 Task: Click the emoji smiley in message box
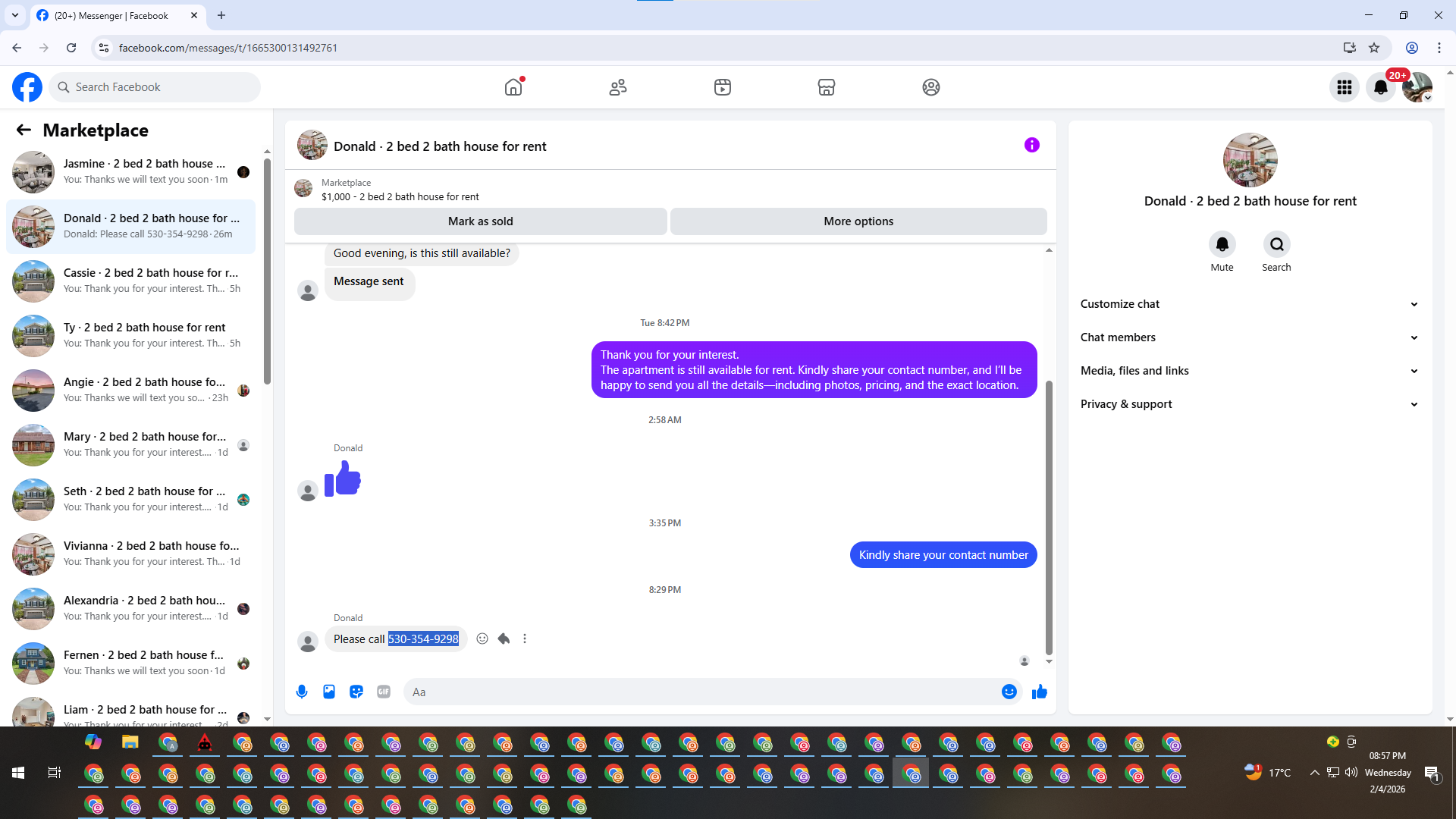point(1009,692)
